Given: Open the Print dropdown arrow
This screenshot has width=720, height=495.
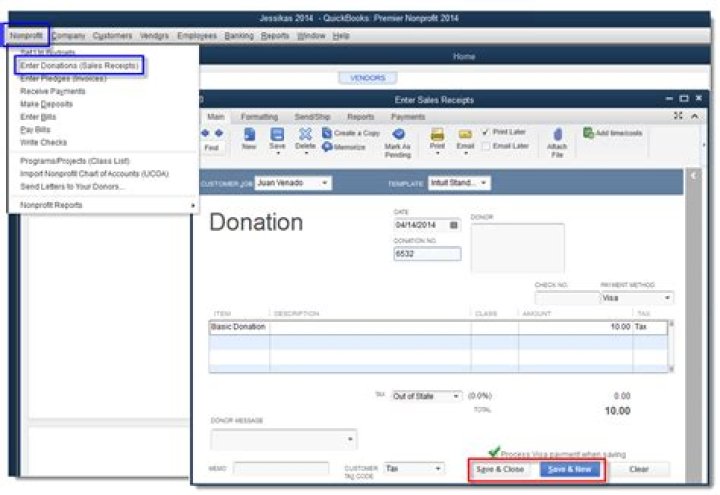Looking at the screenshot, I should 437,153.
